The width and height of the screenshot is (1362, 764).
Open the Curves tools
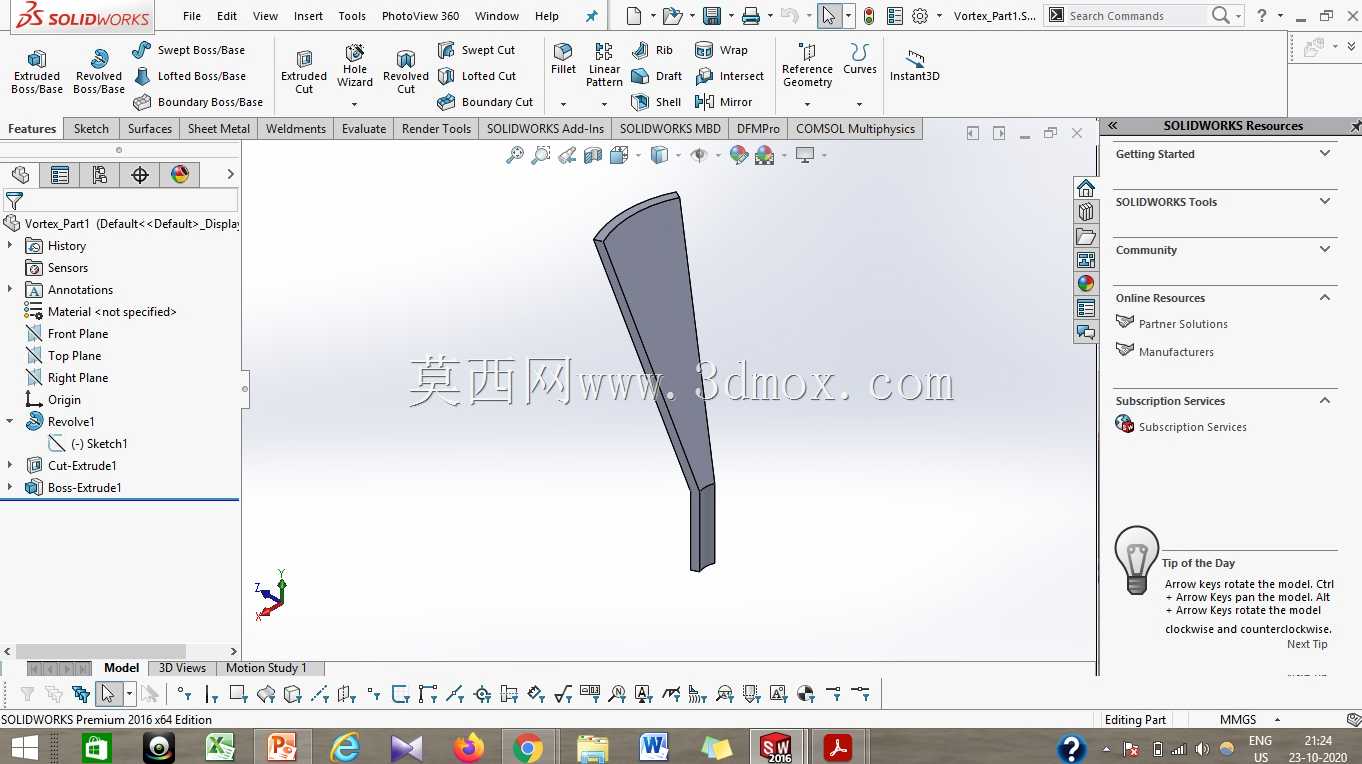coord(859,59)
